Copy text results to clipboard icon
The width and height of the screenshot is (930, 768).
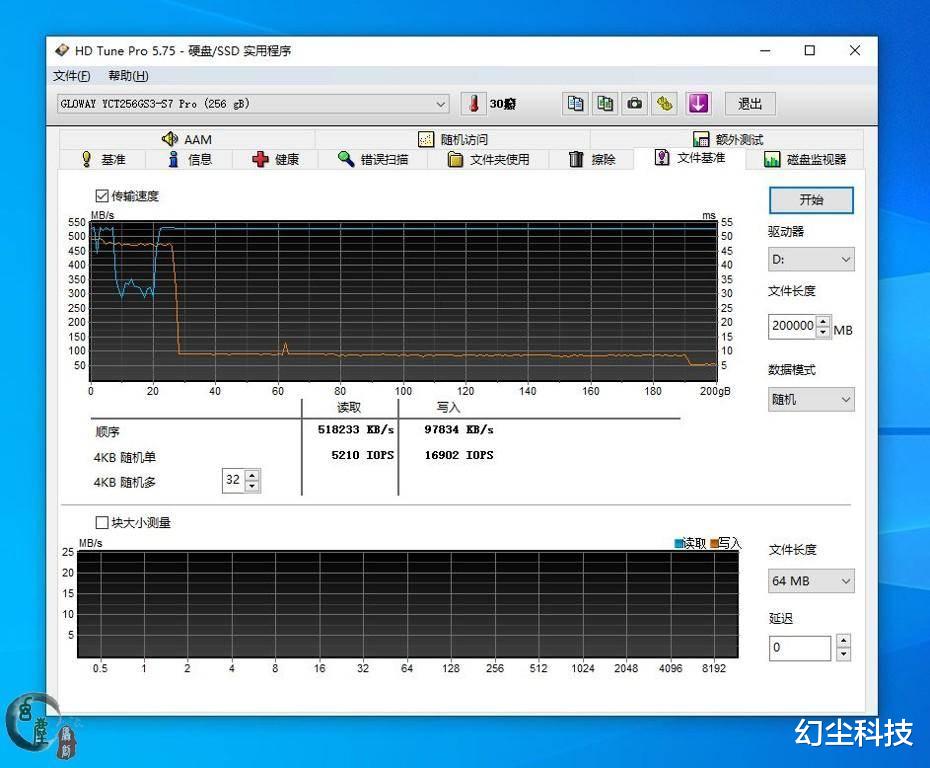coord(575,104)
